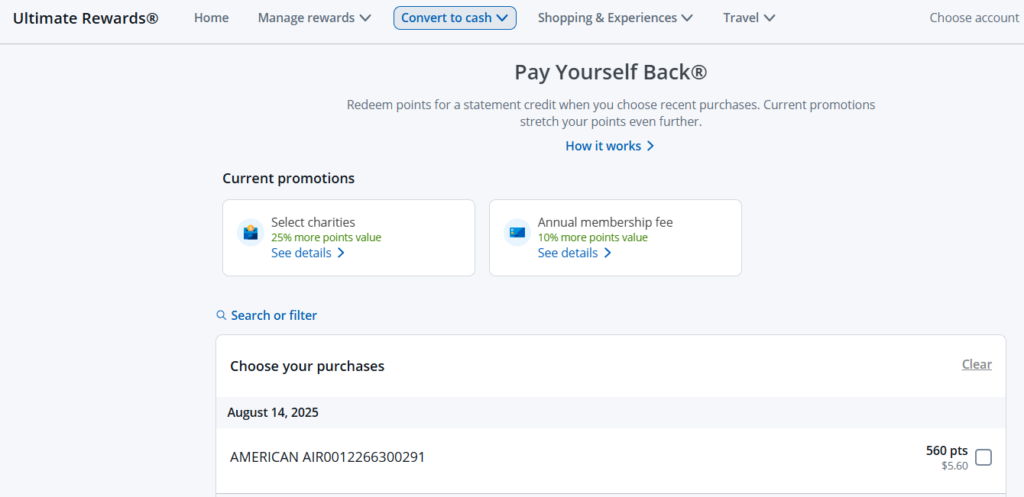Click the Choose your purchases heading
Screen dimensions: 1024x497
point(307,366)
